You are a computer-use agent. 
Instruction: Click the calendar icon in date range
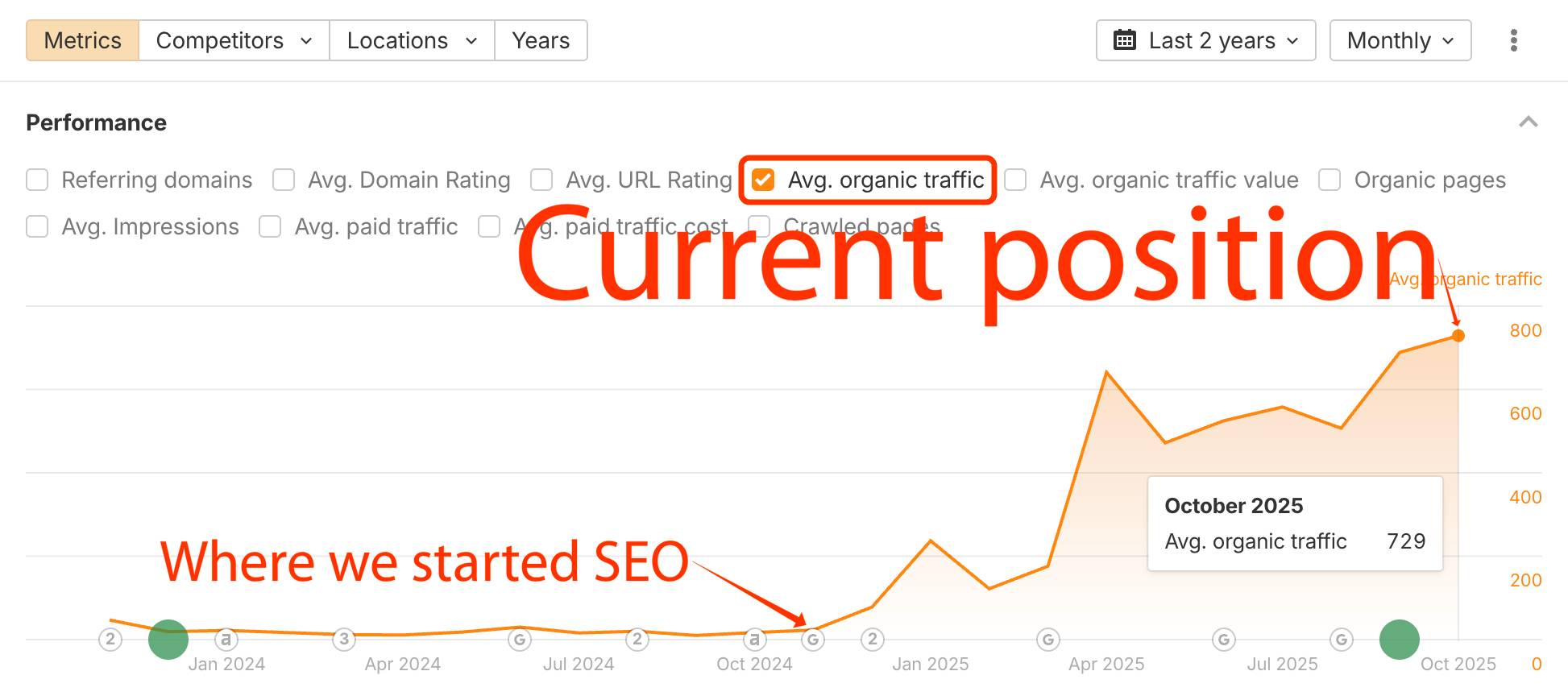[x=1124, y=40]
